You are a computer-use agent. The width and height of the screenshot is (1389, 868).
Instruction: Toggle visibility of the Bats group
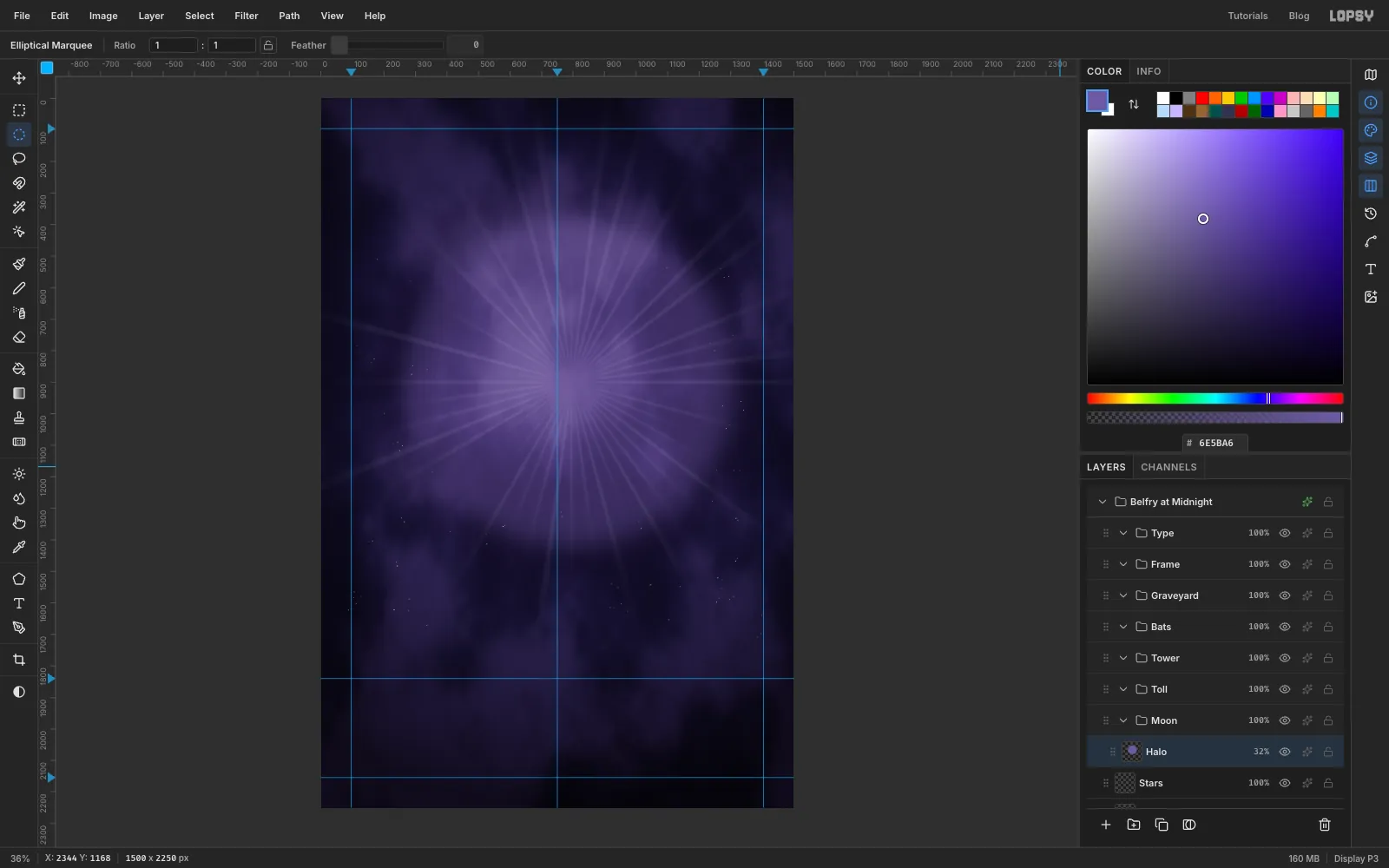[x=1285, y=627]
